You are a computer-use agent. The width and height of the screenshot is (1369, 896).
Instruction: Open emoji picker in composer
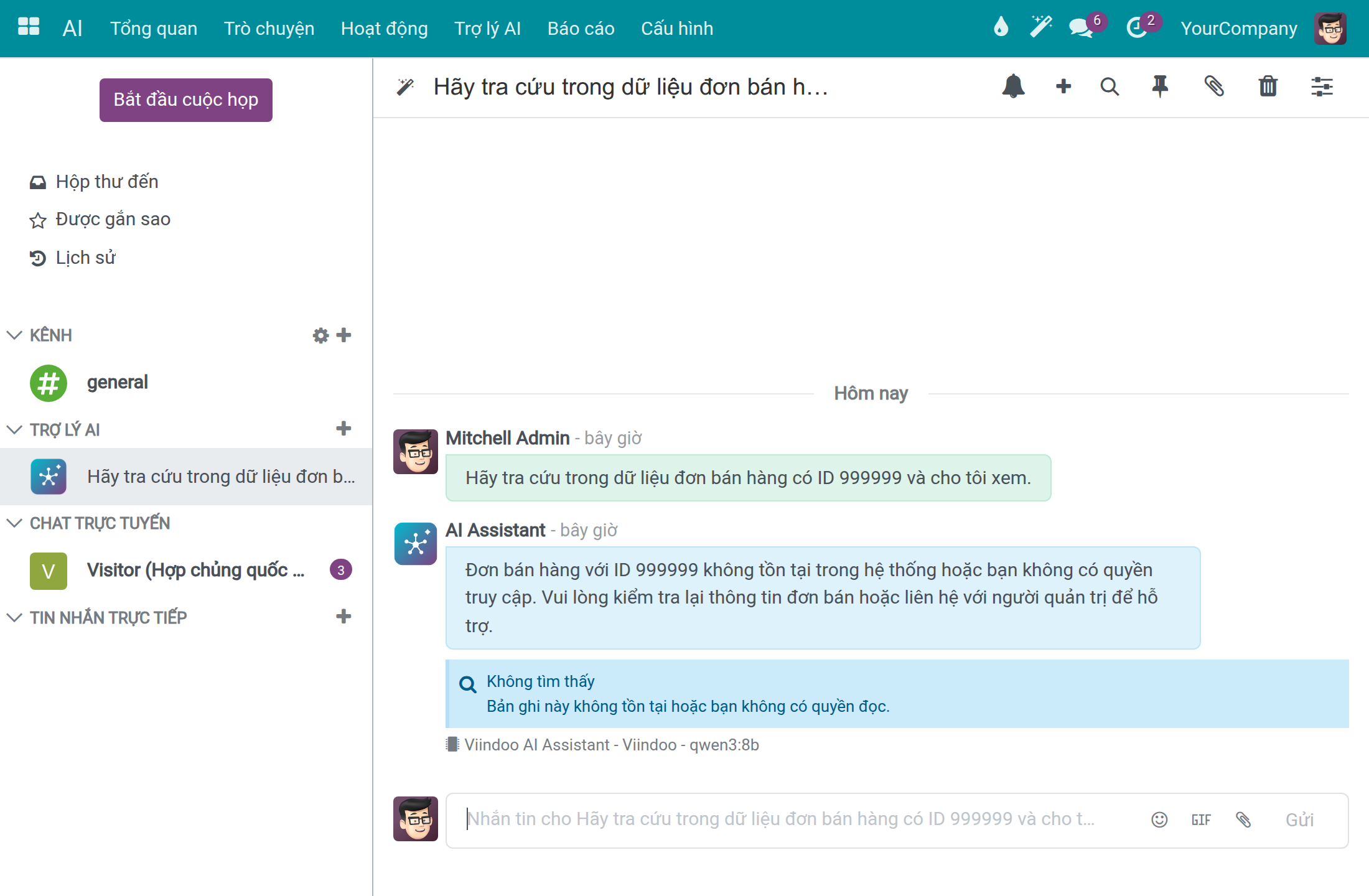click(1159, 819)
